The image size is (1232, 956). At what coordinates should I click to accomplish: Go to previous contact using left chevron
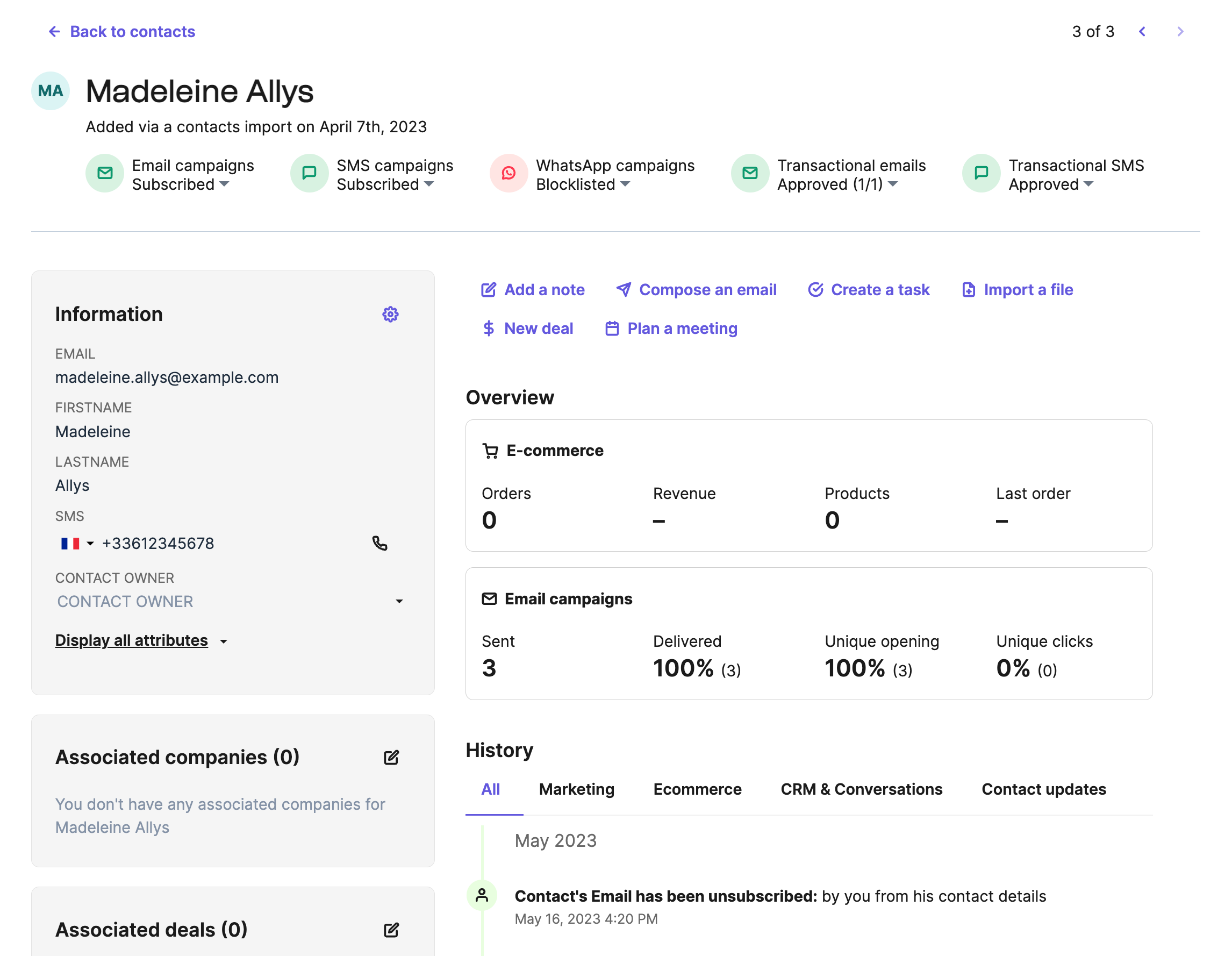1142,32
